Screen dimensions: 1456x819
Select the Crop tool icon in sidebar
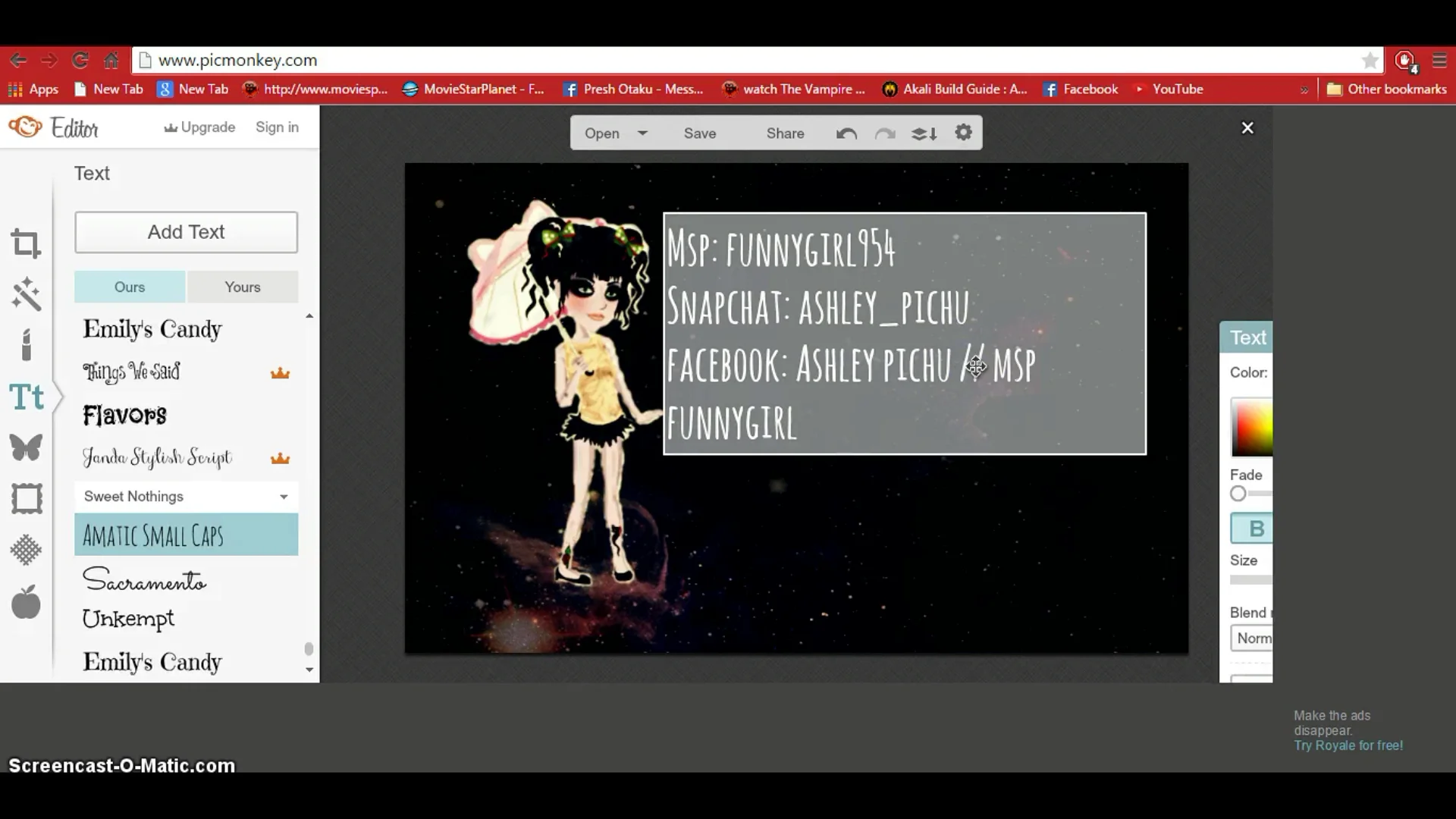pyautogui.click(x=26, y=244)
